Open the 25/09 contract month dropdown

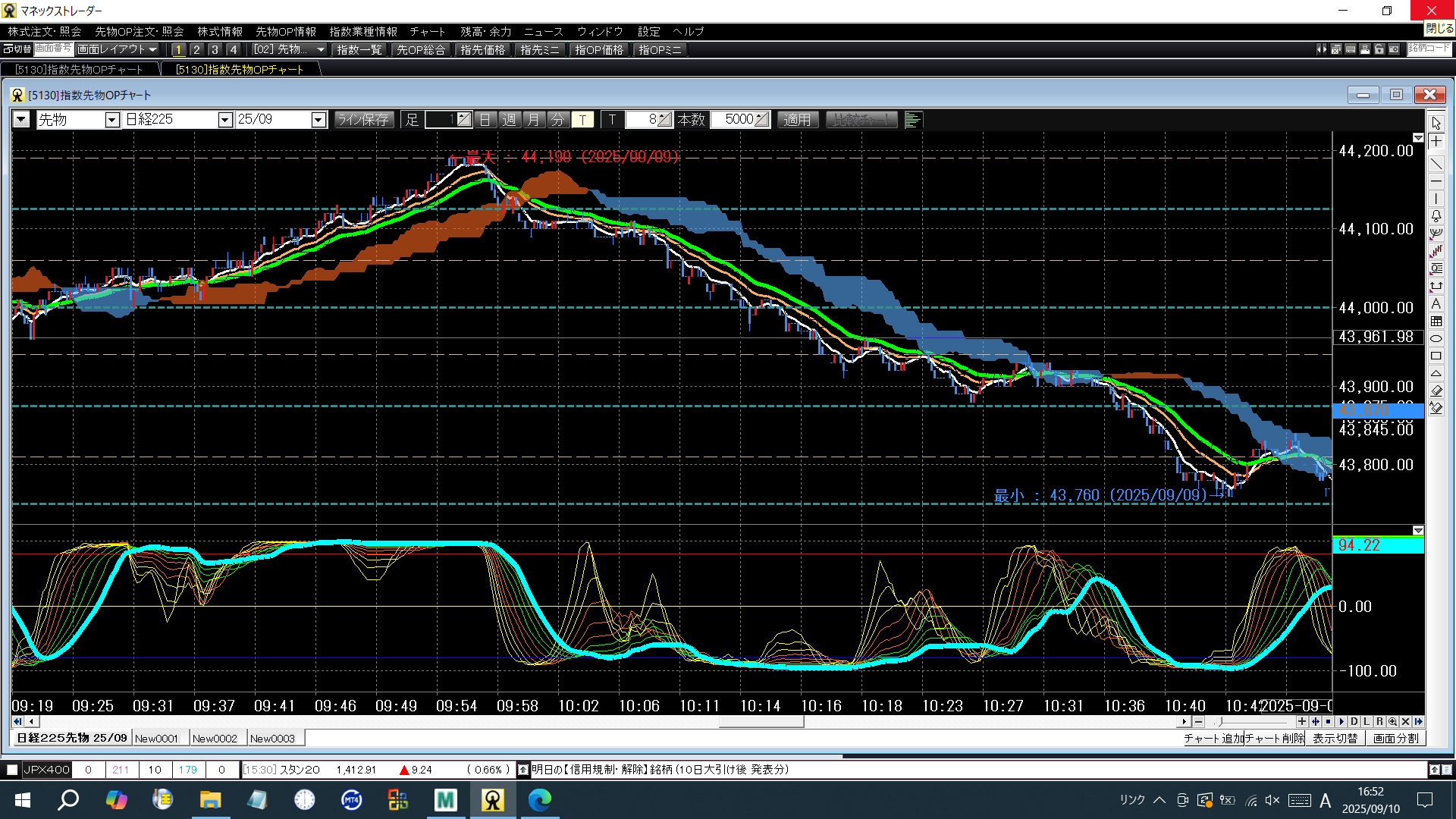[318, 120]
